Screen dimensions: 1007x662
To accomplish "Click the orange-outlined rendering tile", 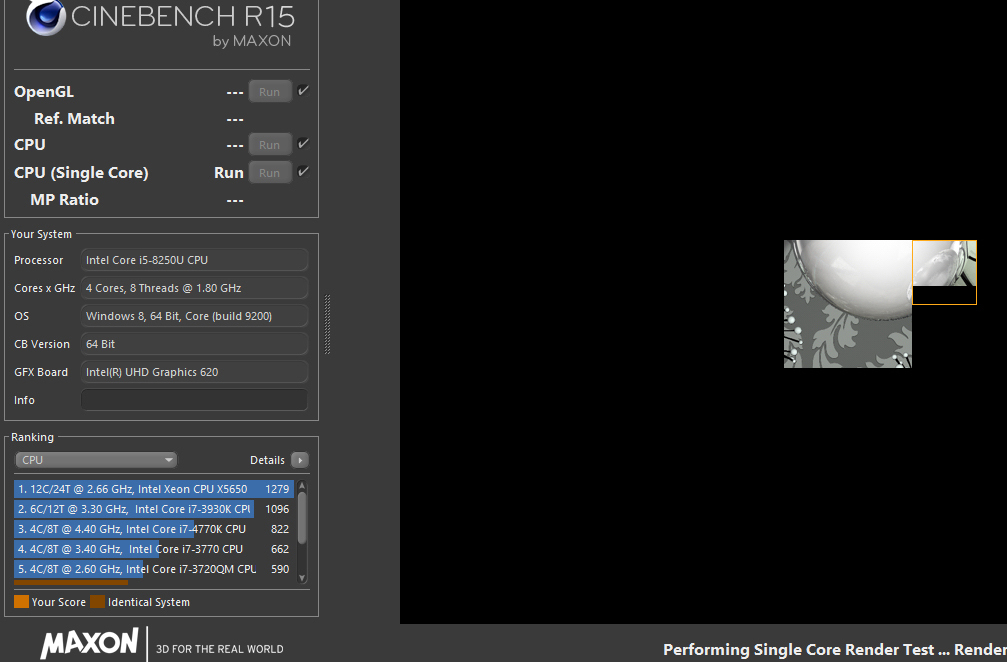I will coord(944,272).
